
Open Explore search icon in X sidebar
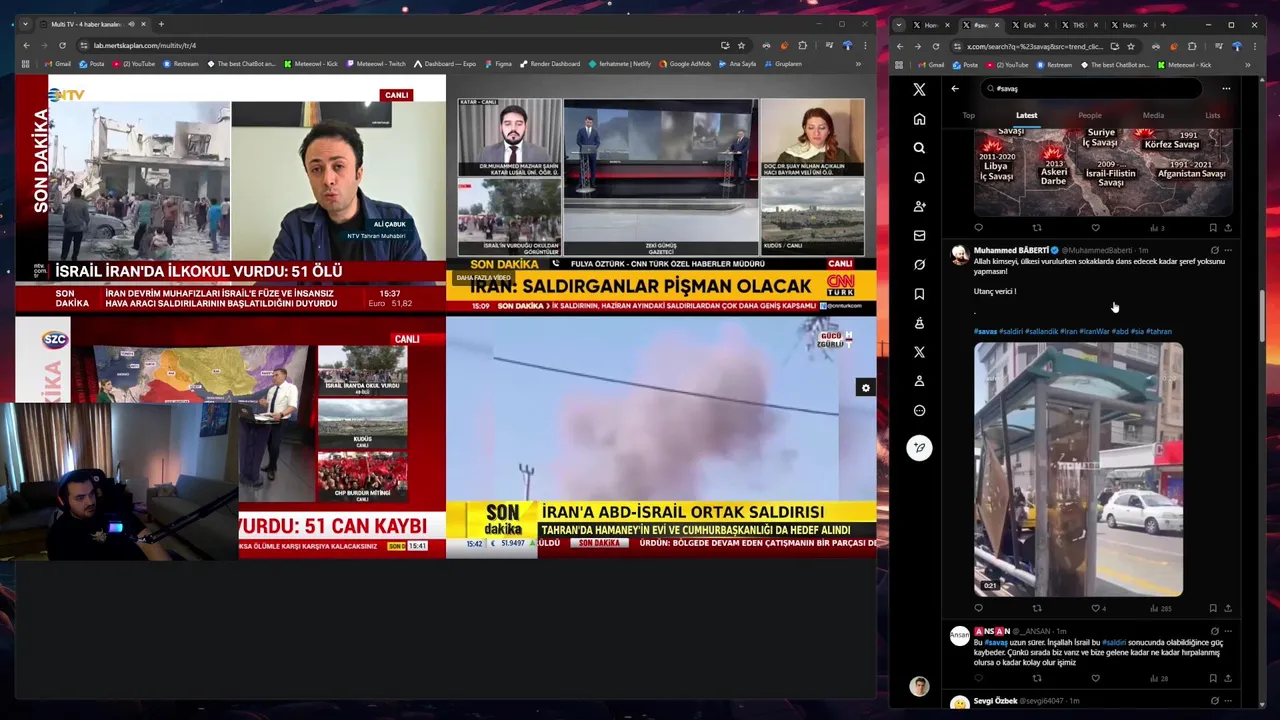coord(919,148)
